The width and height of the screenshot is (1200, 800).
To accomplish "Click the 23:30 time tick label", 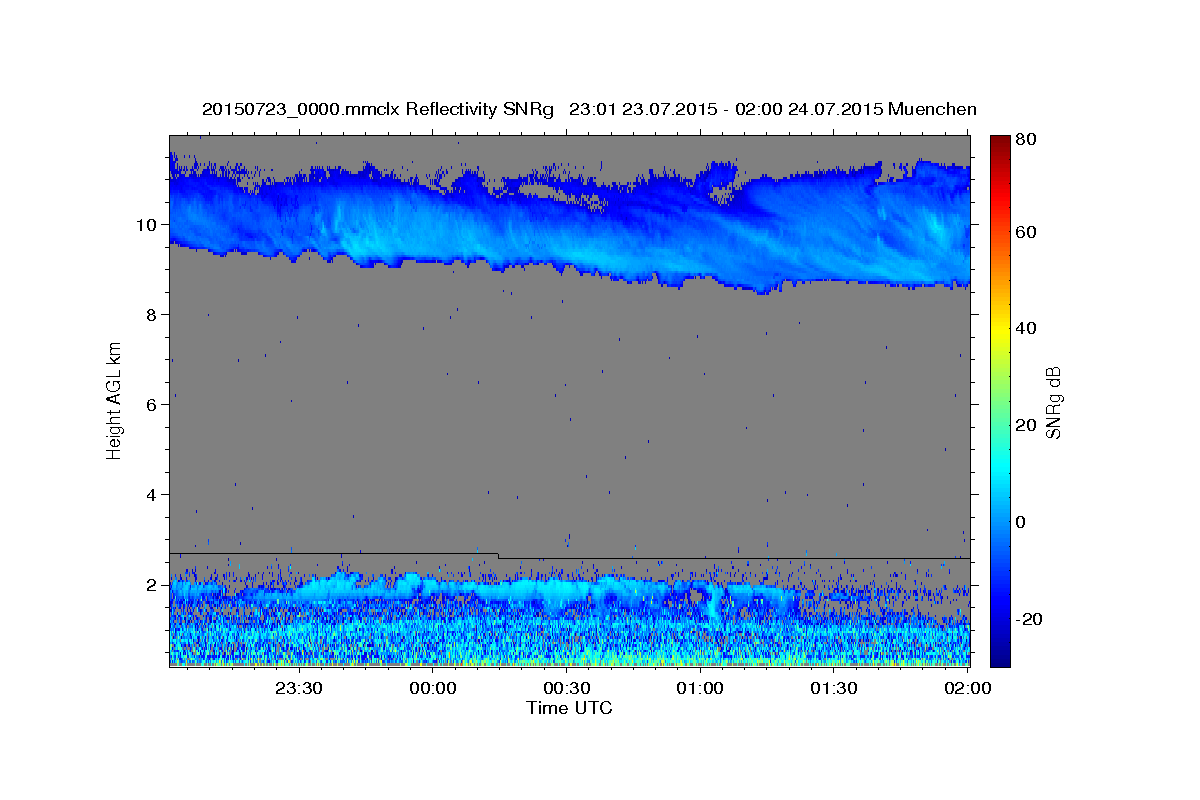I will coord(299,688).
